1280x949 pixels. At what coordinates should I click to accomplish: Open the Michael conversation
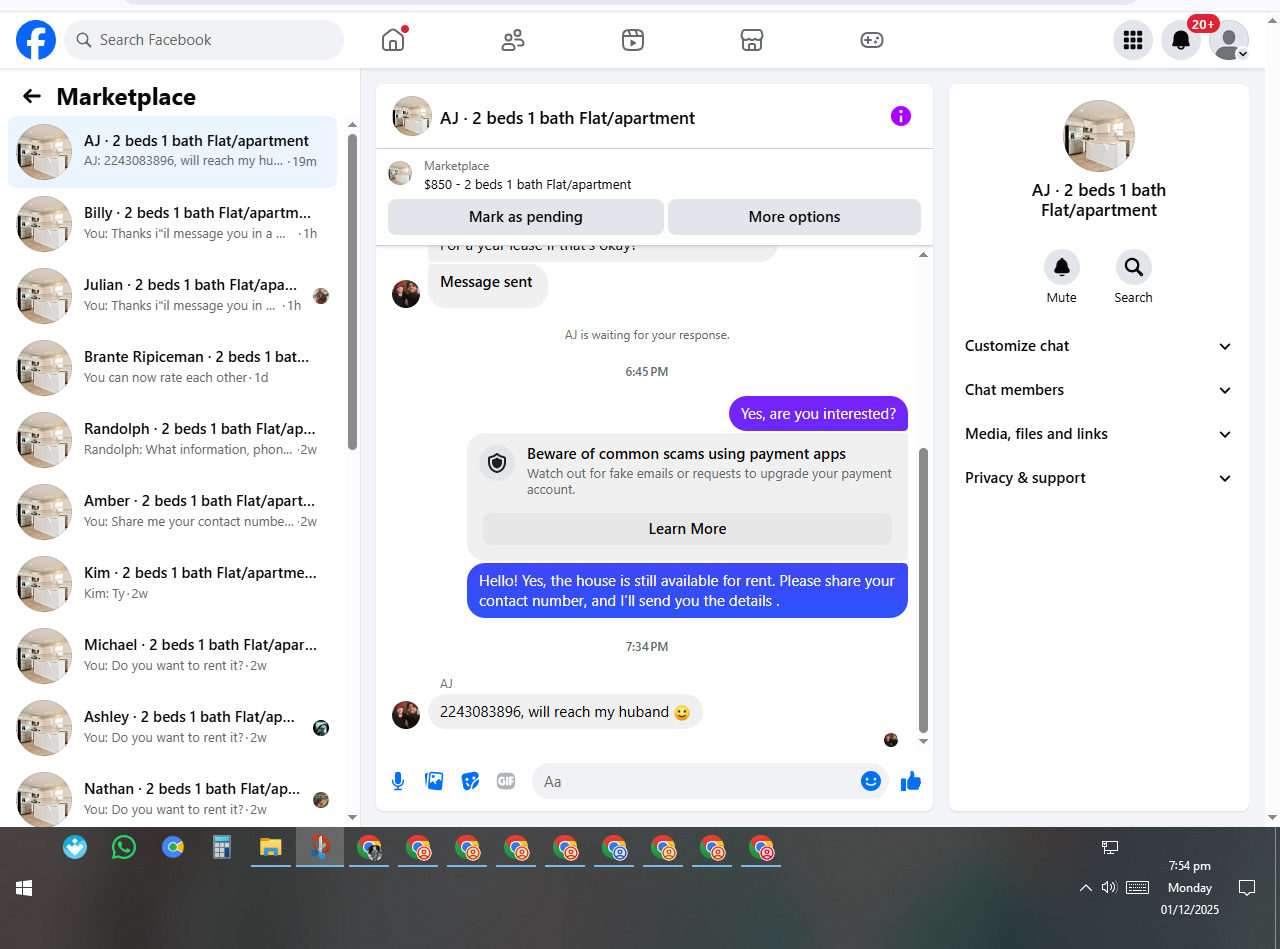coord(172,655)
